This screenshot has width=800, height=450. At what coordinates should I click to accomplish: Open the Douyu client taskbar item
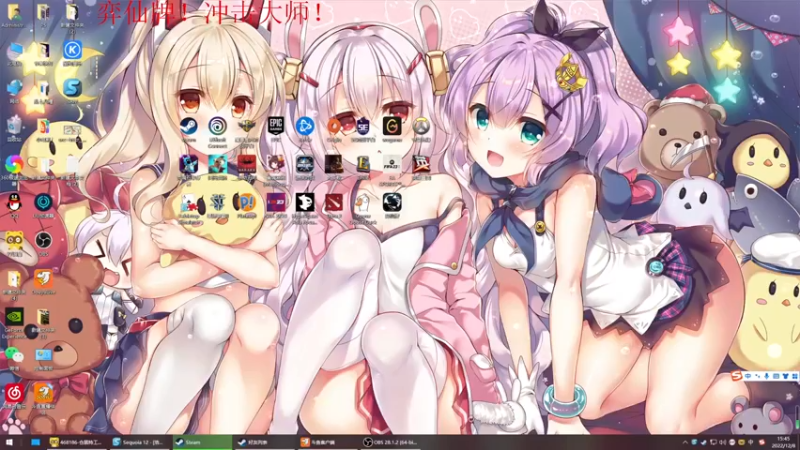click(327, 442)
